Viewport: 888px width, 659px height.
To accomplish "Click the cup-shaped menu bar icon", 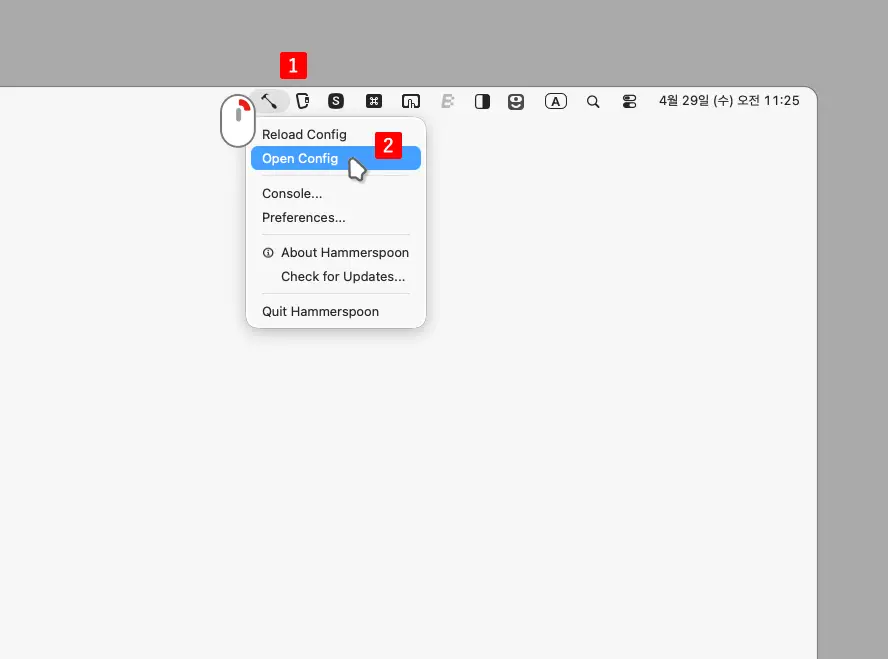I will click(303, 101).
